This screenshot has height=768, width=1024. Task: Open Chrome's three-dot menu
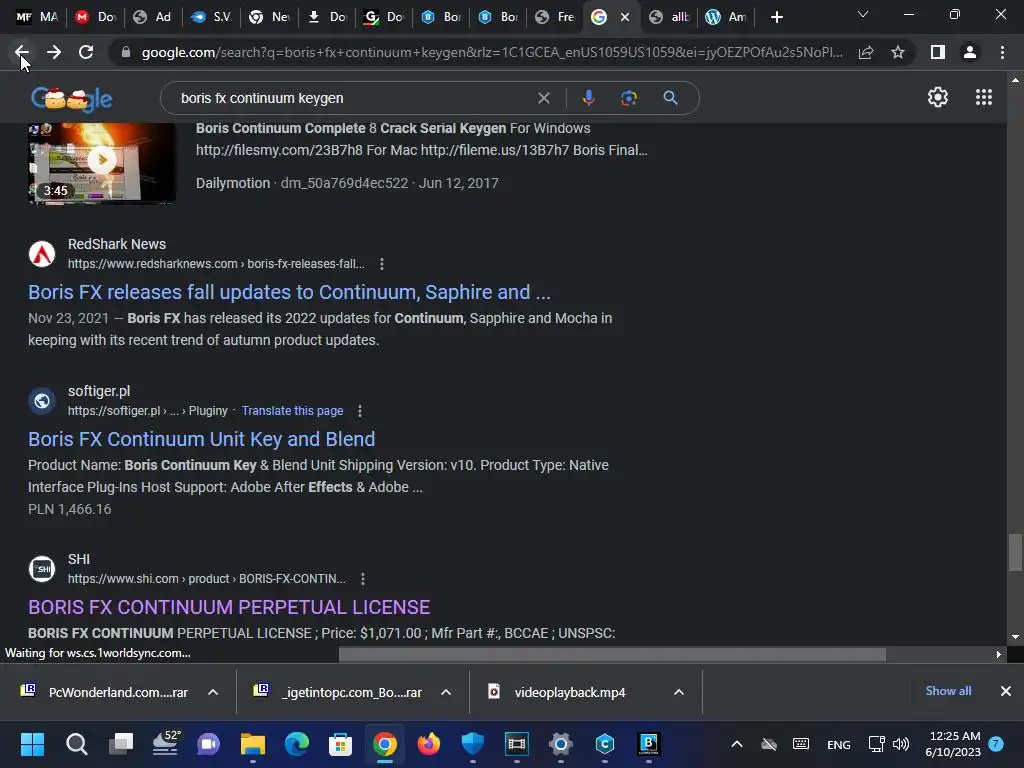coord(1002,52)
